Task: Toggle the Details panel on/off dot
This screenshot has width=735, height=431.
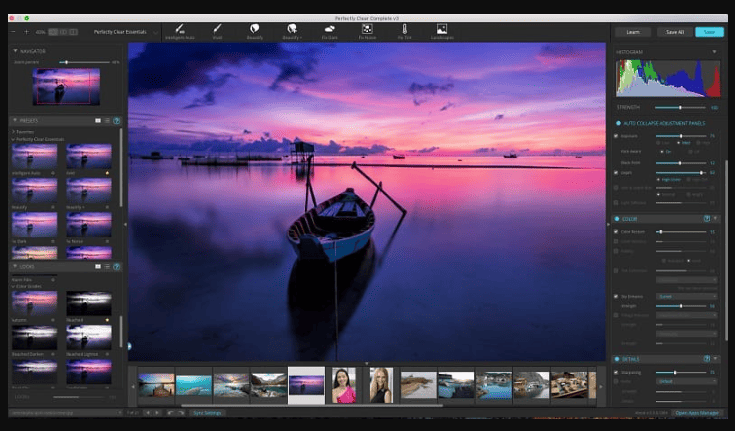Action: pos(617,359)
